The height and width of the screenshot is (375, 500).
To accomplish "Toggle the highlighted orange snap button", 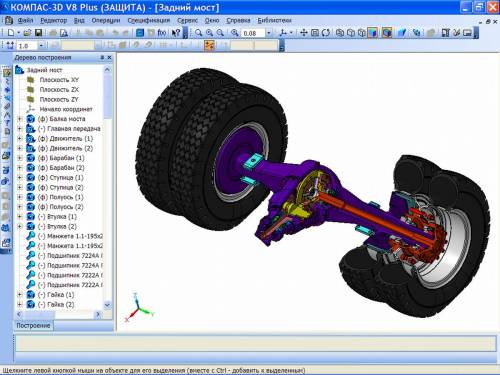I will tap(209, 46).
